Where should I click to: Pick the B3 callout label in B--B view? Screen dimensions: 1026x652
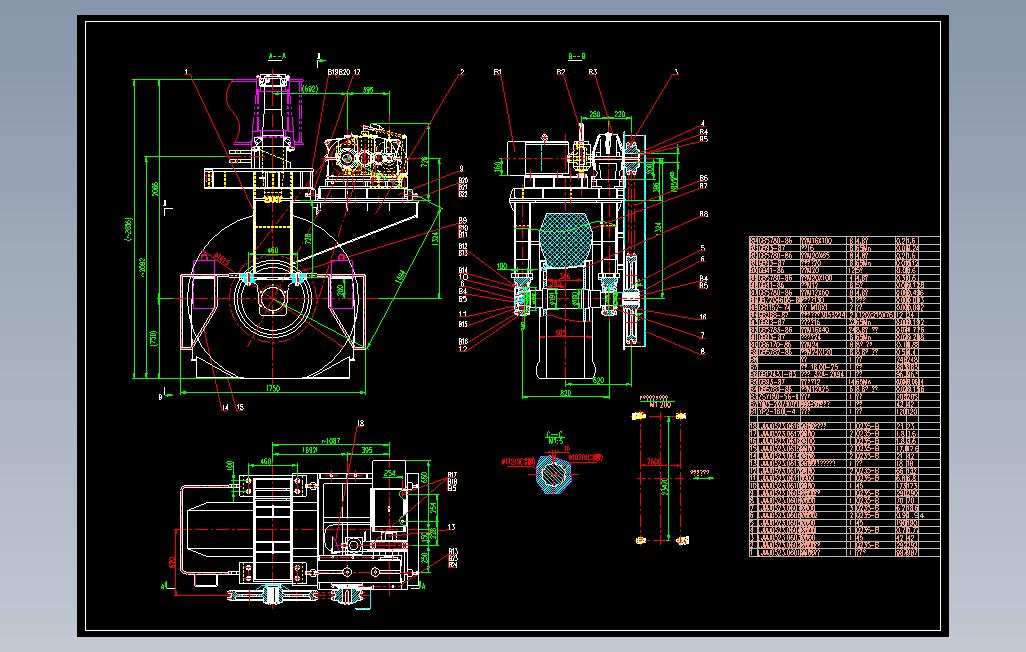click(x=592, y=72)
